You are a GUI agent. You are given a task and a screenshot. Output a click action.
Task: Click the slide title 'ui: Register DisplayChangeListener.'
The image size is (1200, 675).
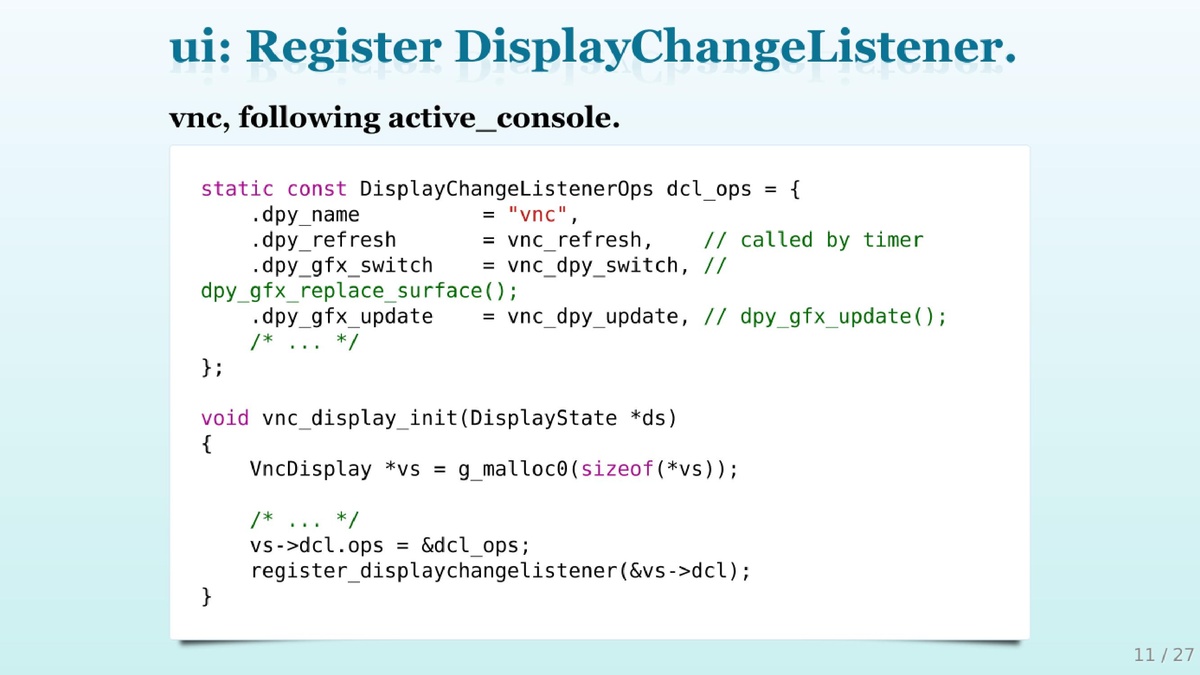pos(593,48)
